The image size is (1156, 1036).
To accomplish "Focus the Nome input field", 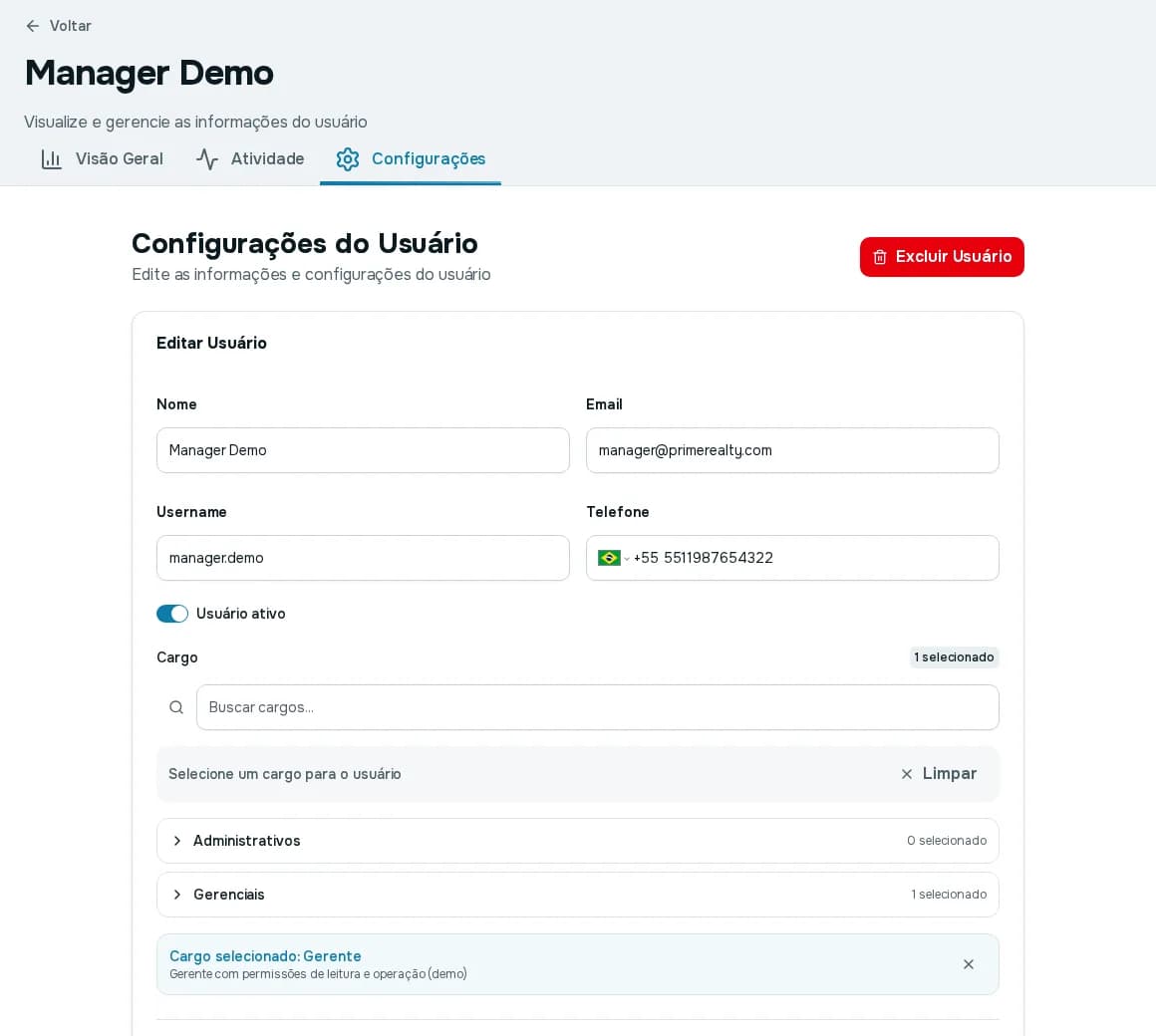I will click(363, 450).
